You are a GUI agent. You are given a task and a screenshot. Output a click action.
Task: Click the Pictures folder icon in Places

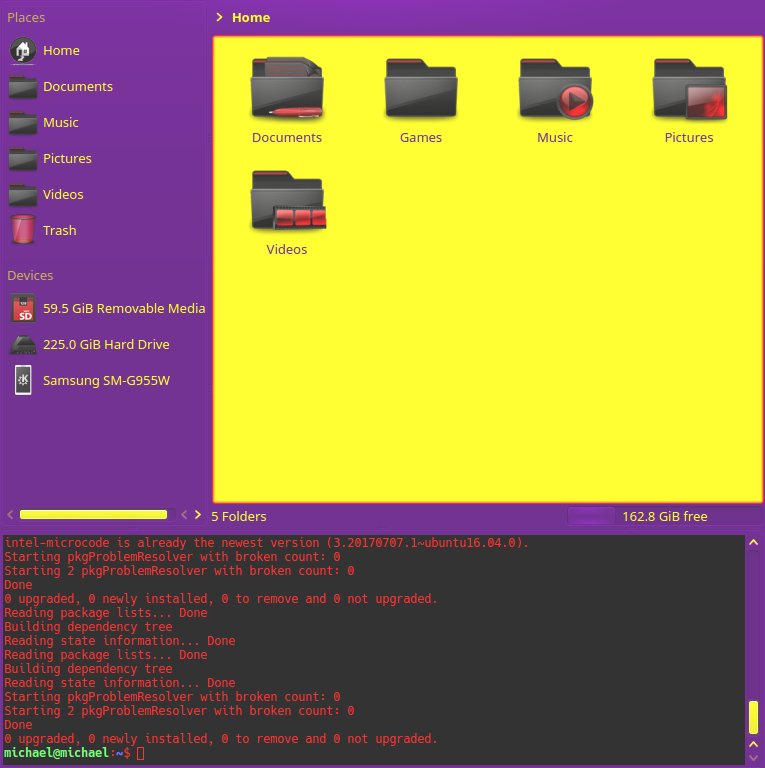point(23,159)
